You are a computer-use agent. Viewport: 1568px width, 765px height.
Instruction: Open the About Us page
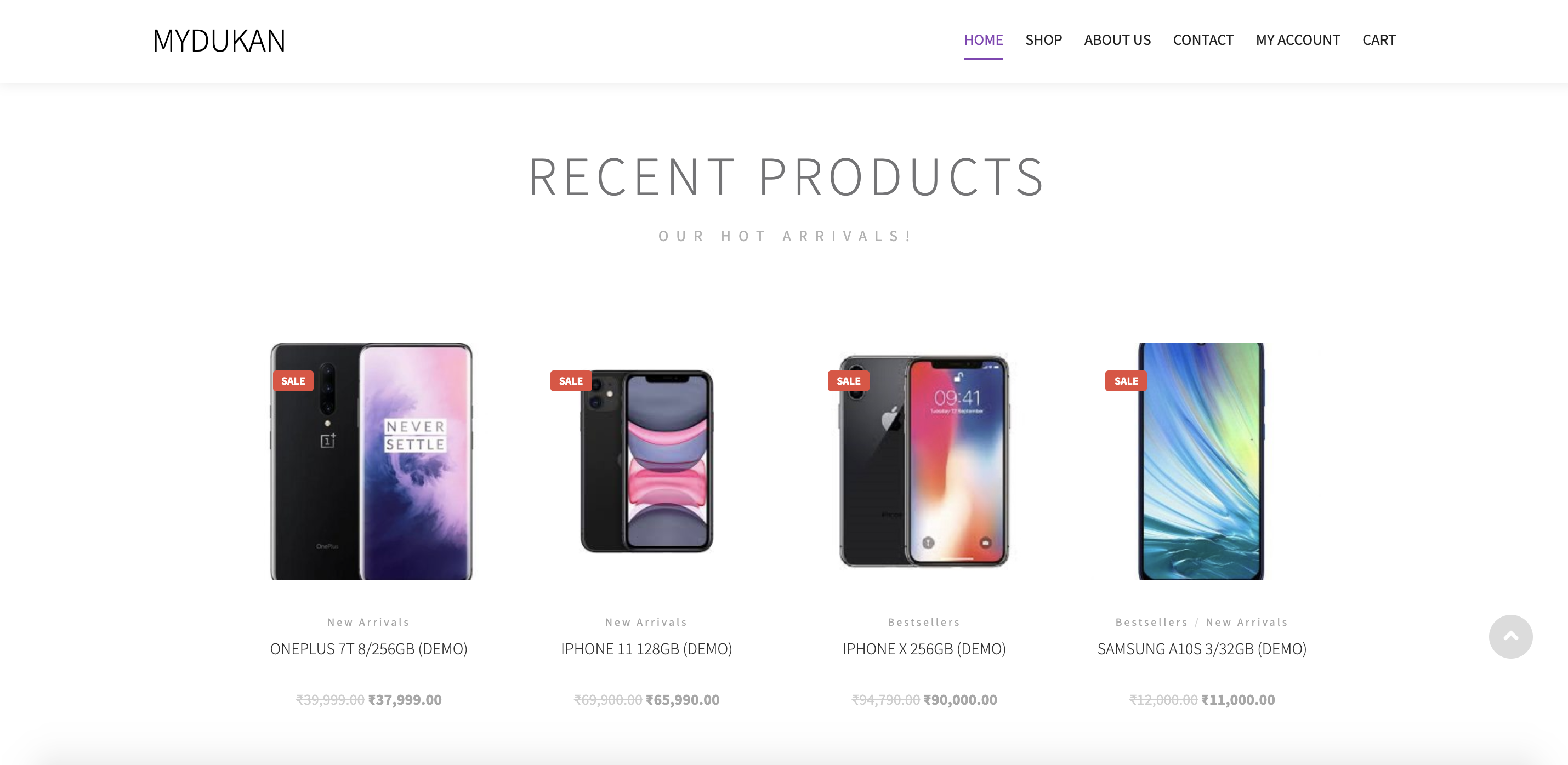(x=1117, y=40)
